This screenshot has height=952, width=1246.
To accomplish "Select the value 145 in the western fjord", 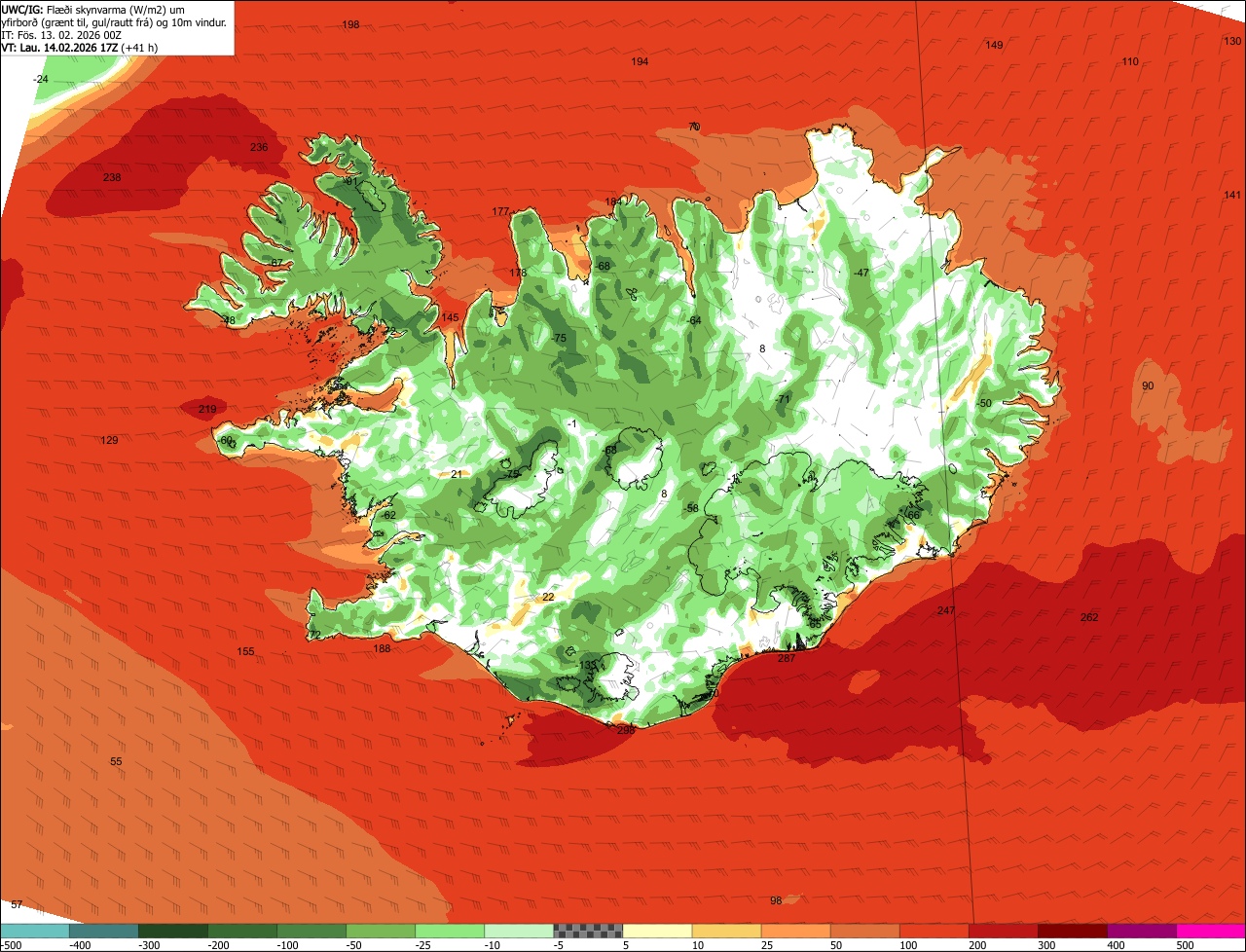I will point(450,317).
